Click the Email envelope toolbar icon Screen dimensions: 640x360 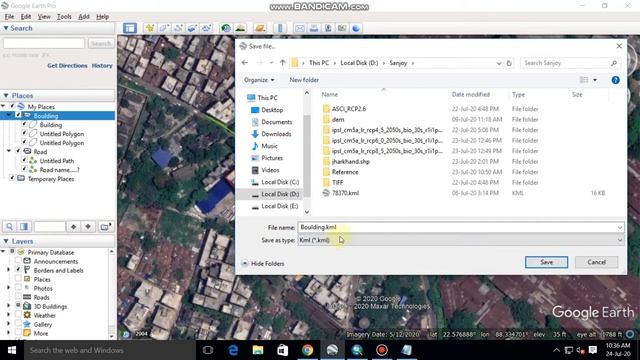pos(300,28)
